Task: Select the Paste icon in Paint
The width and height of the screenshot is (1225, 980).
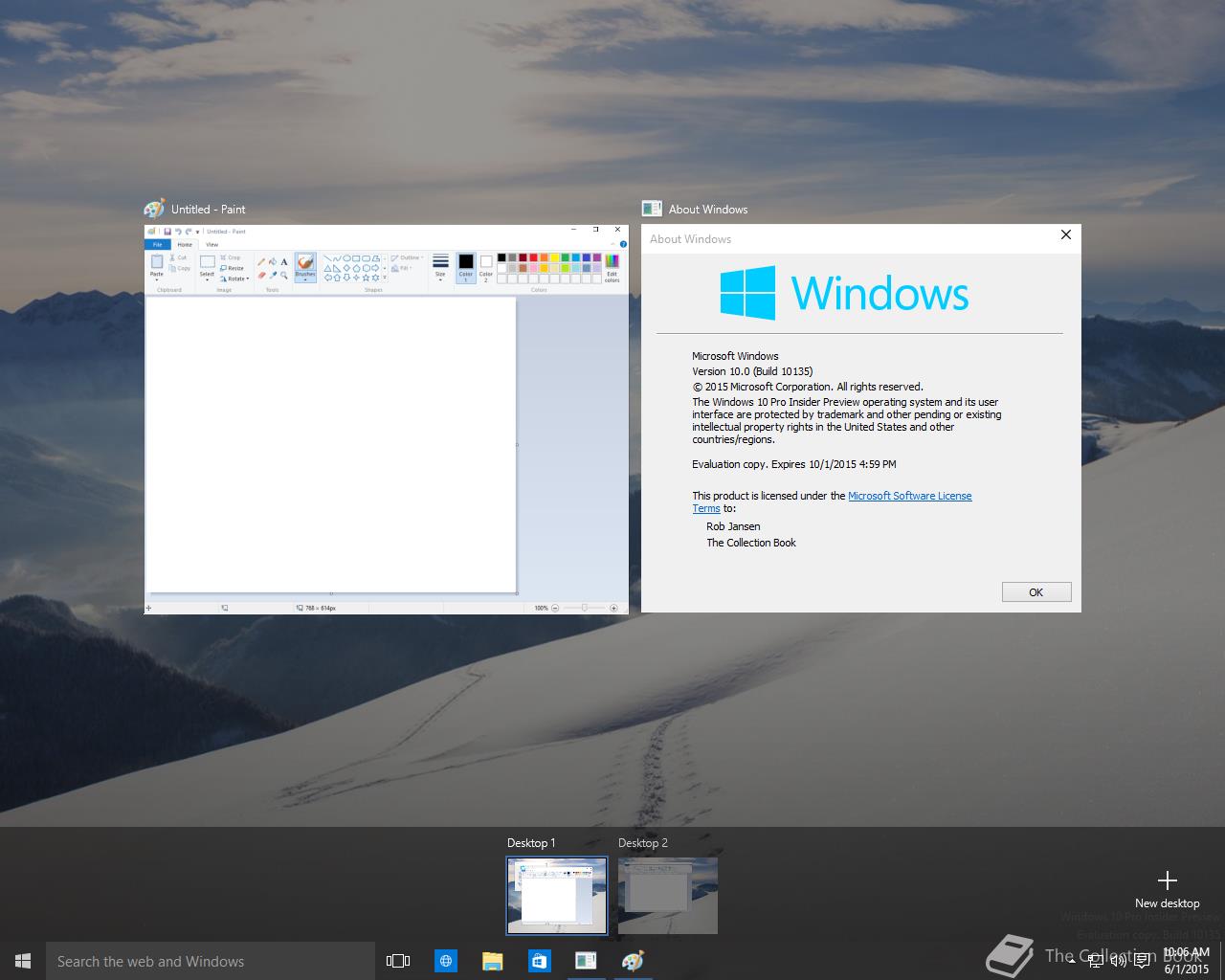Action: 157,261
